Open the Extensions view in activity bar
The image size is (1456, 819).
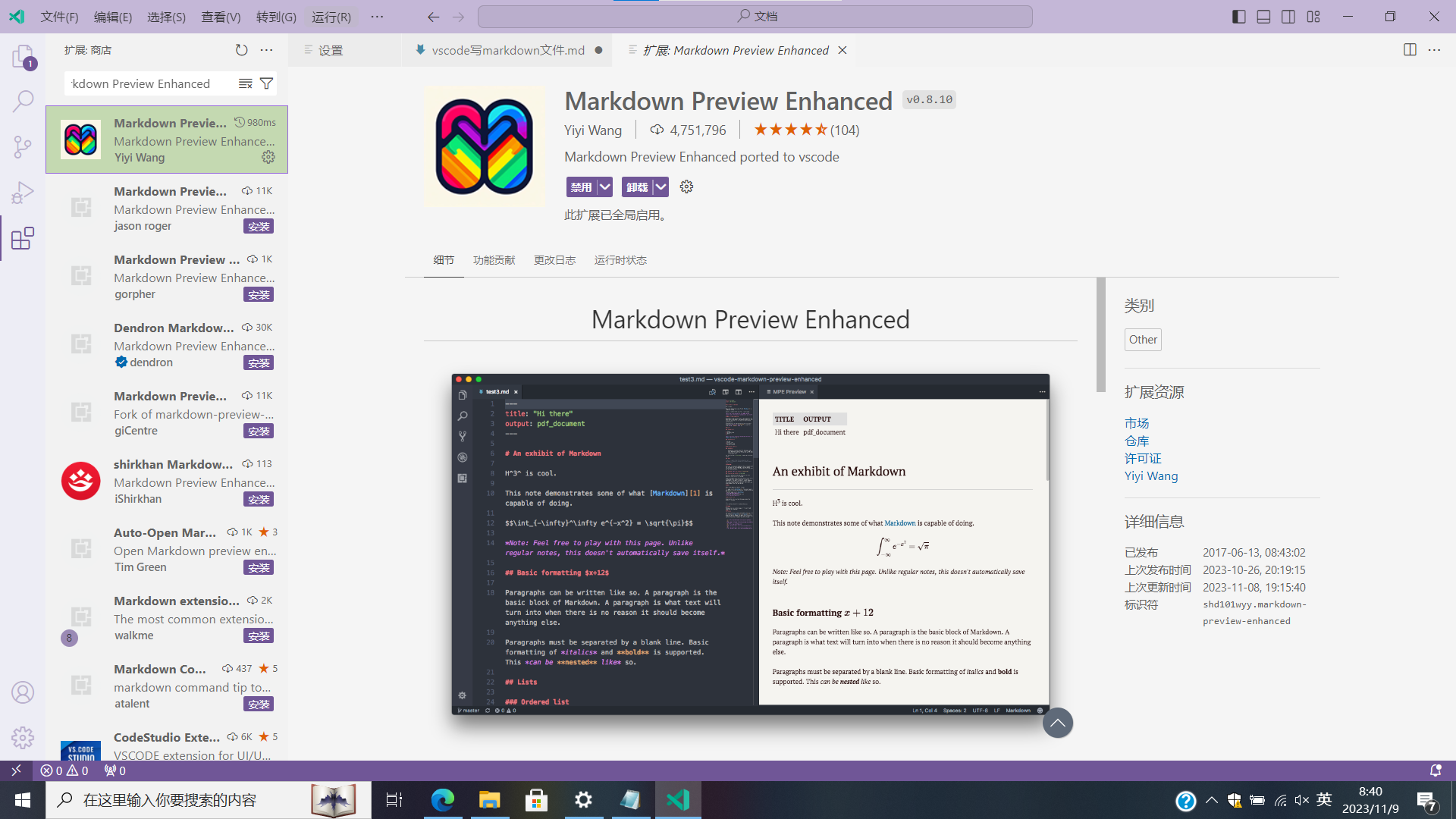pyautogui.click(x=23, y=238)
